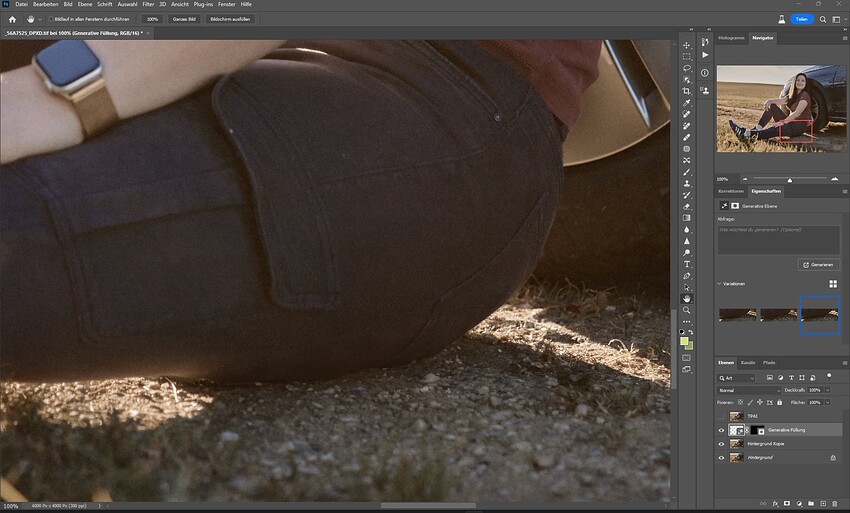Open the Deckkraft opacity dropdown

(826, 390)
